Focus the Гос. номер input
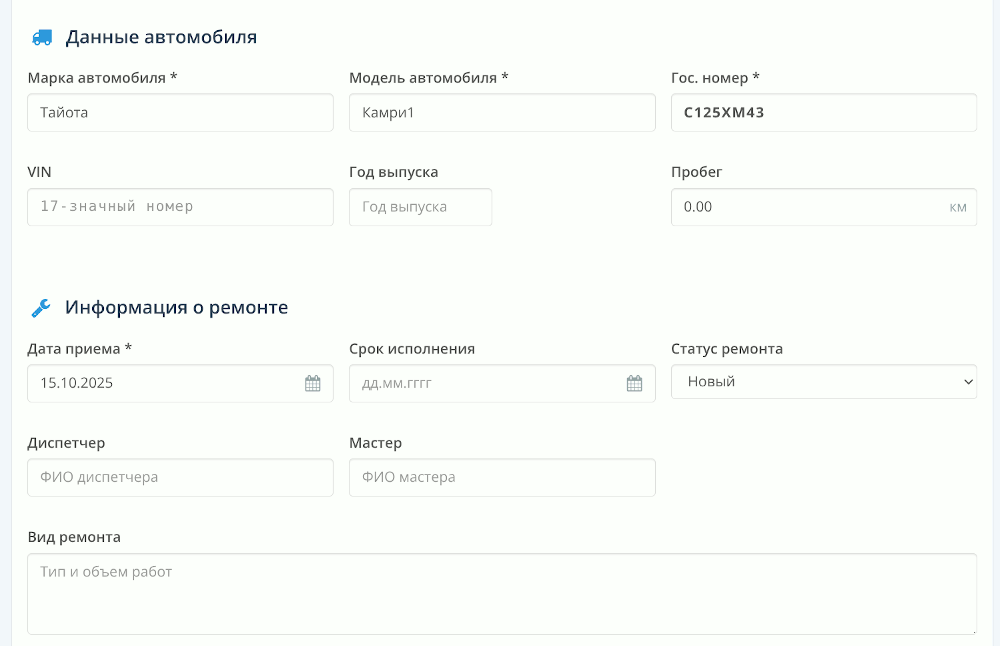This screenshot has width=1000, height=646. [x=823, y=113]
